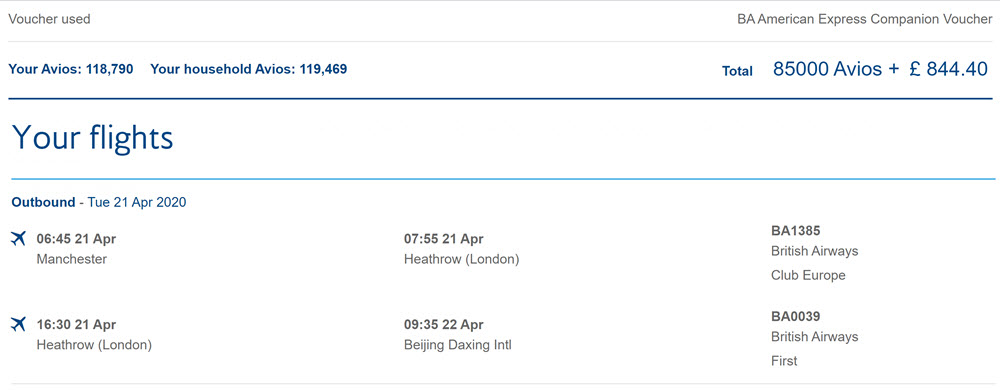The width and height of the screenshot is (1000, 390).
Task: Click British Airways under BA1385
Action: [814, 251]
